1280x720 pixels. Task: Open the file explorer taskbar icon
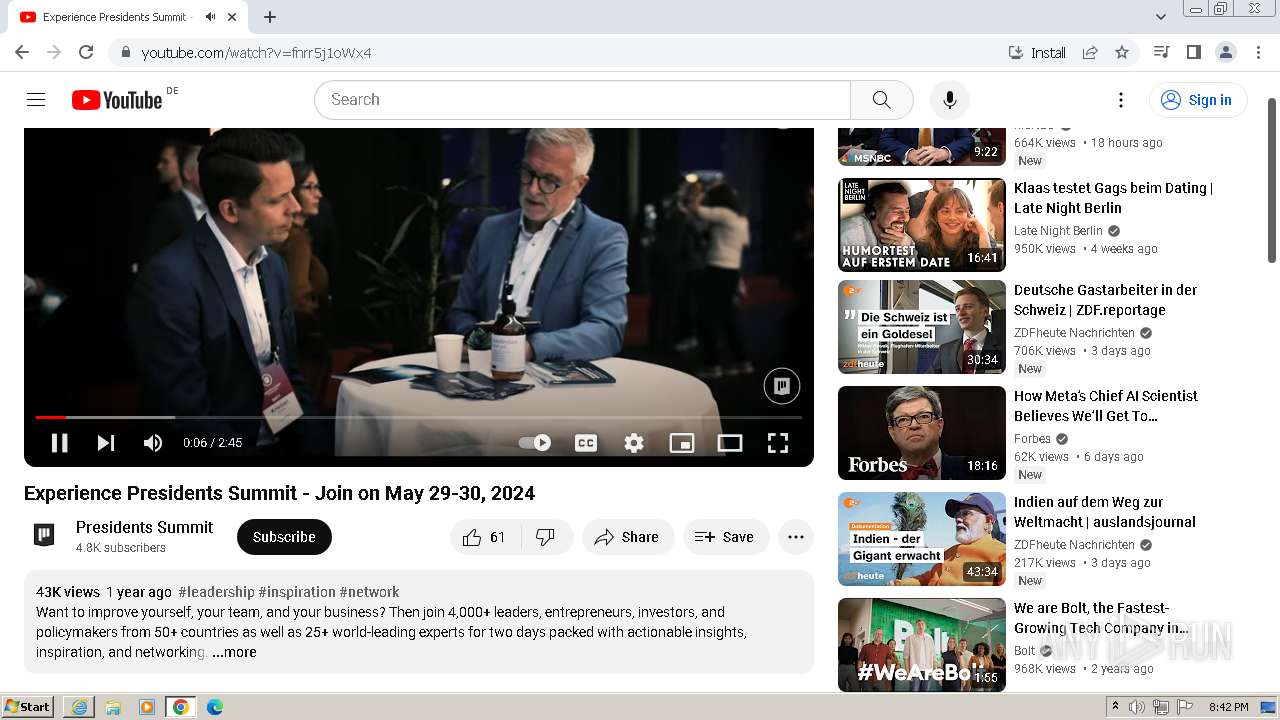click(113, 707)
